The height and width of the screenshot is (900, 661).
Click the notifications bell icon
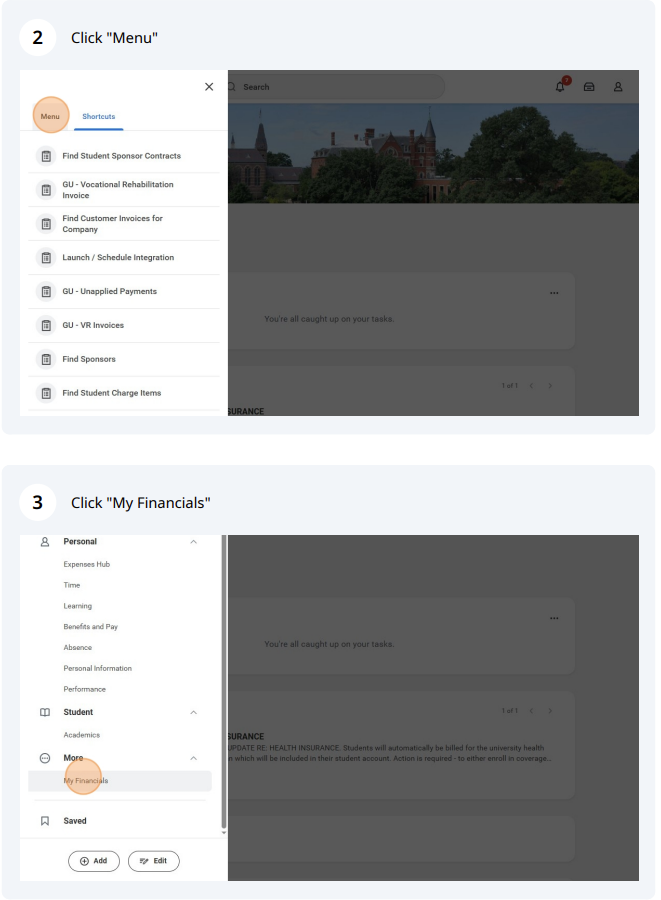click(x=560, y=87)
